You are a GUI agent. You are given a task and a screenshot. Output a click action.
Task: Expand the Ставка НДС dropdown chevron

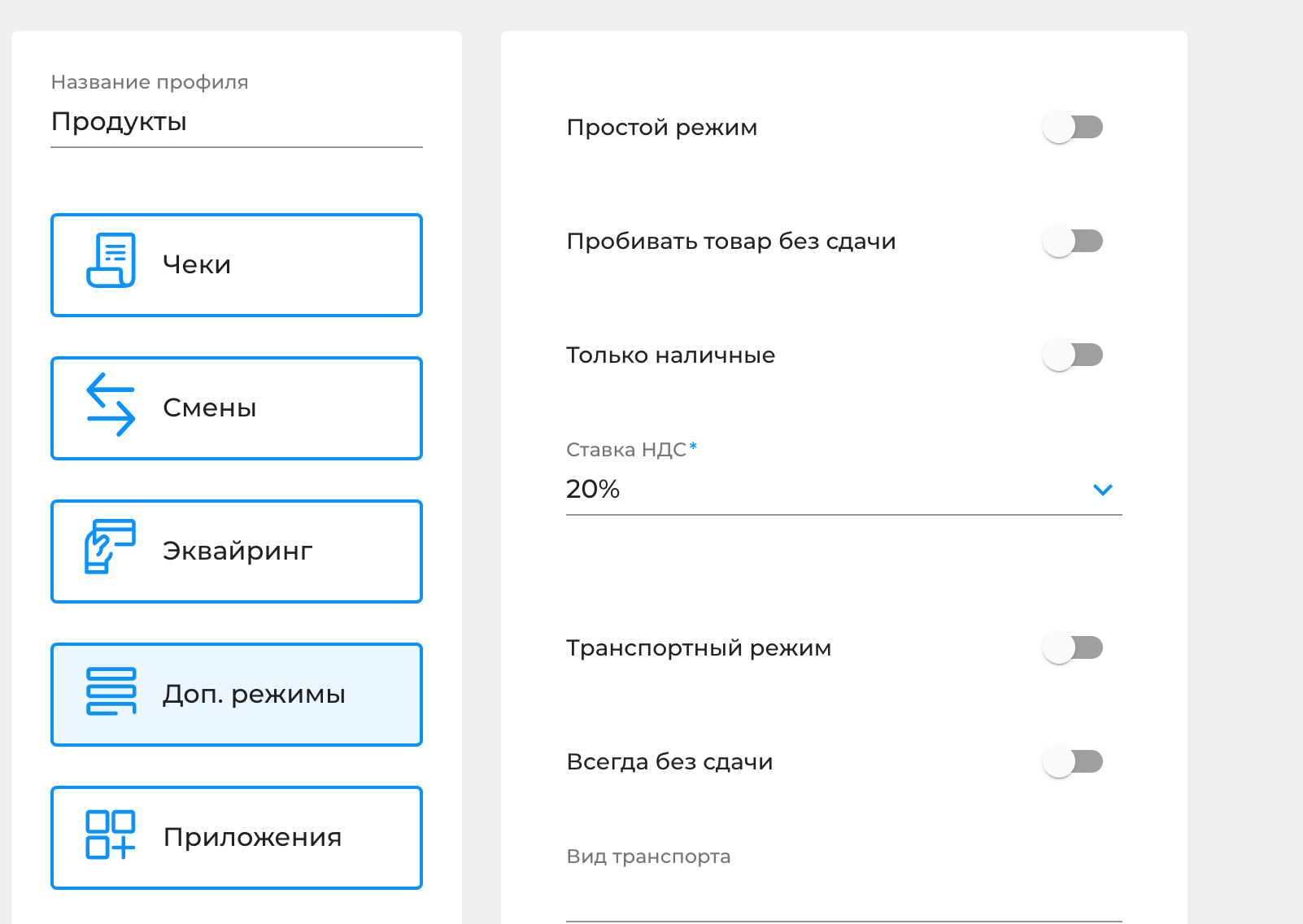point(1102,490)
